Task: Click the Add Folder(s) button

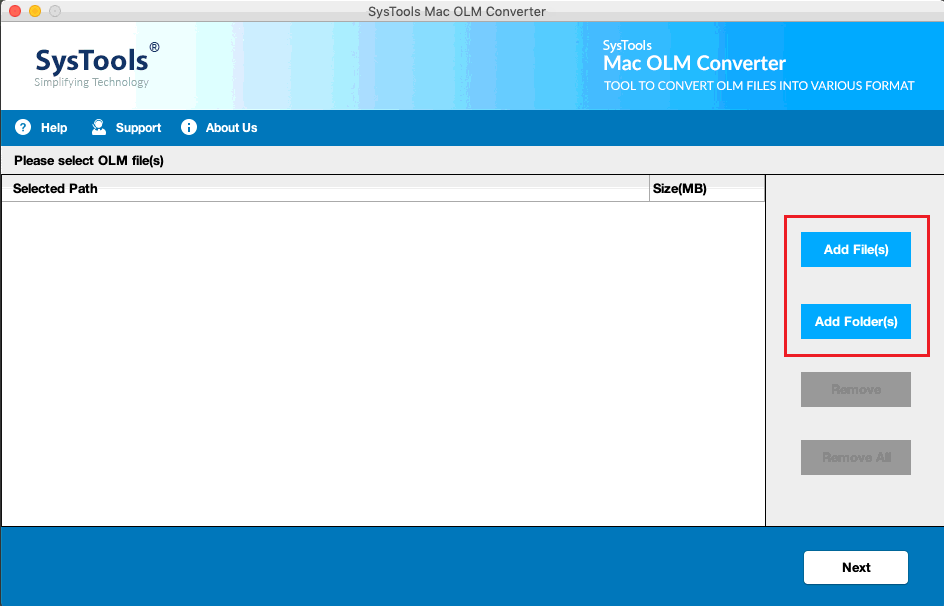Action: pos(856,321)
